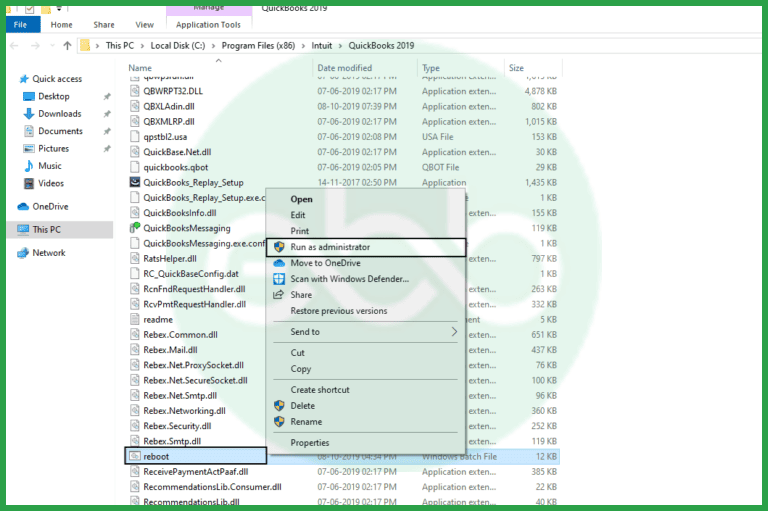Click QuickBooks 2019 breadcrumb
The height and width of the screenshot is (511, 768).
pyautogui.click(x=381, y=46)
